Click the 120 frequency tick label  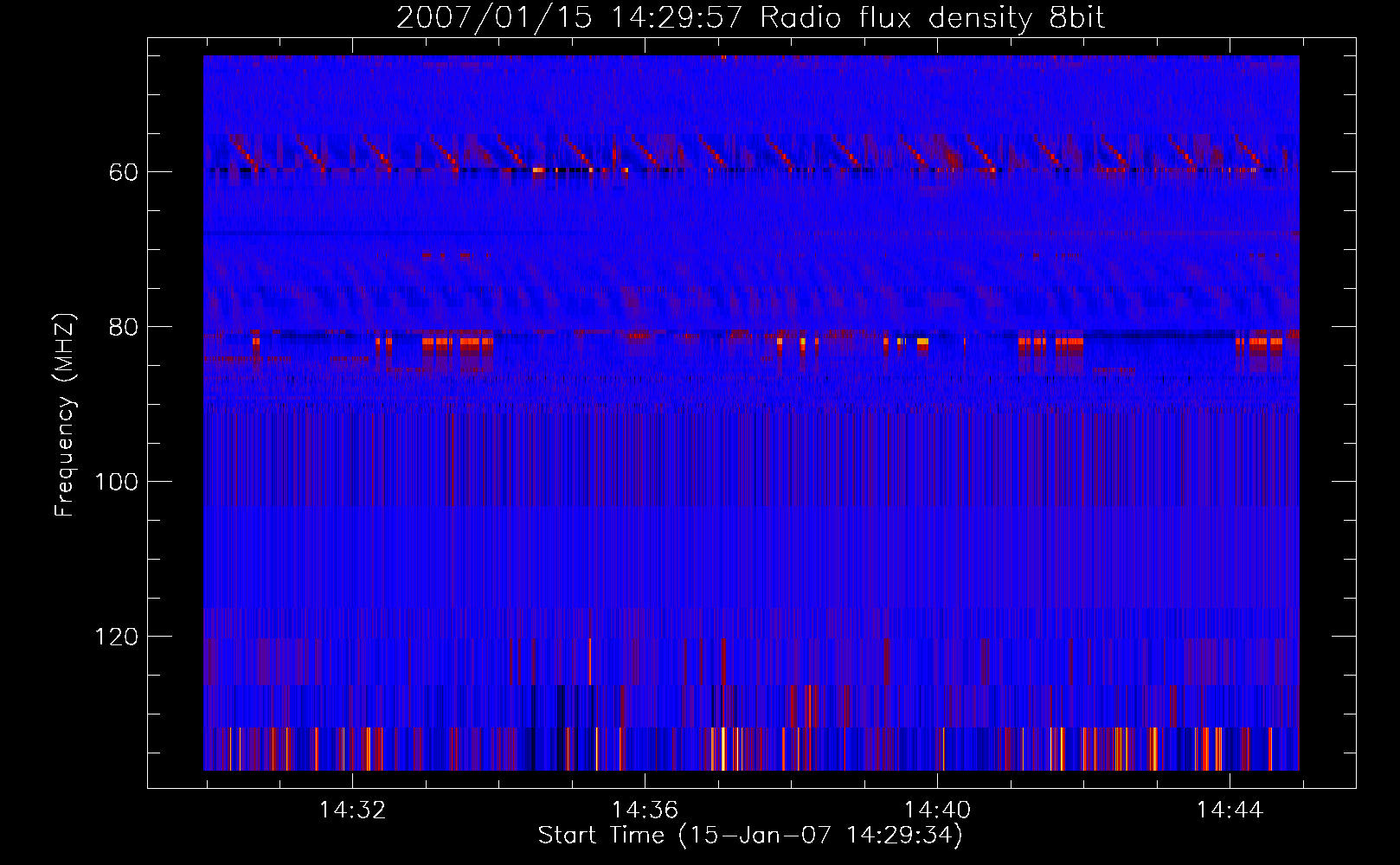click(116, 637)
